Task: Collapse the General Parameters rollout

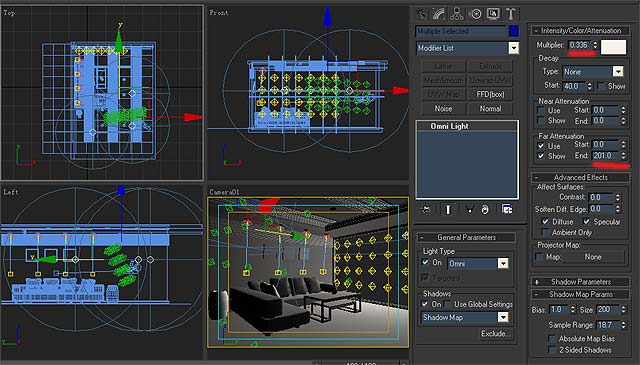Action: click(x=466, y=237)
